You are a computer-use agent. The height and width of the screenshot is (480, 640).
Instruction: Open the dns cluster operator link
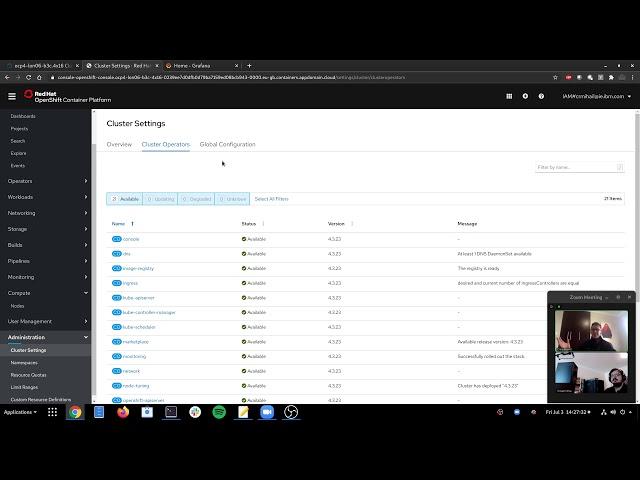tap(127, 254)
